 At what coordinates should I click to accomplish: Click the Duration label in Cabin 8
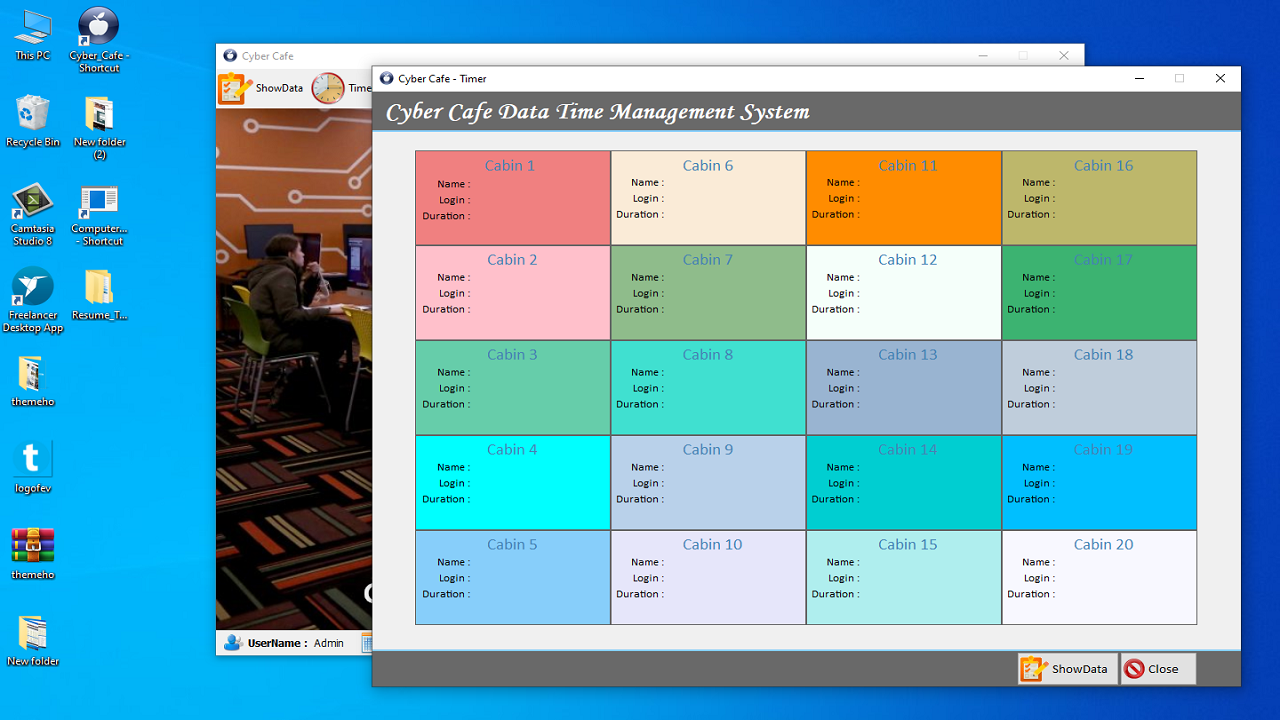pyautogui.click(x=640, y=405)
